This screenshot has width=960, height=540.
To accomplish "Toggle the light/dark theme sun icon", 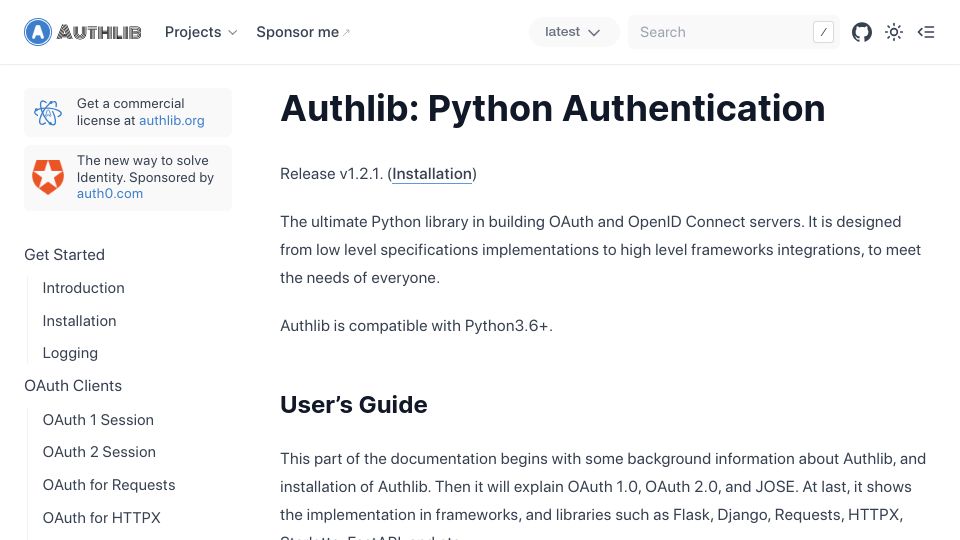I will 894,32.
